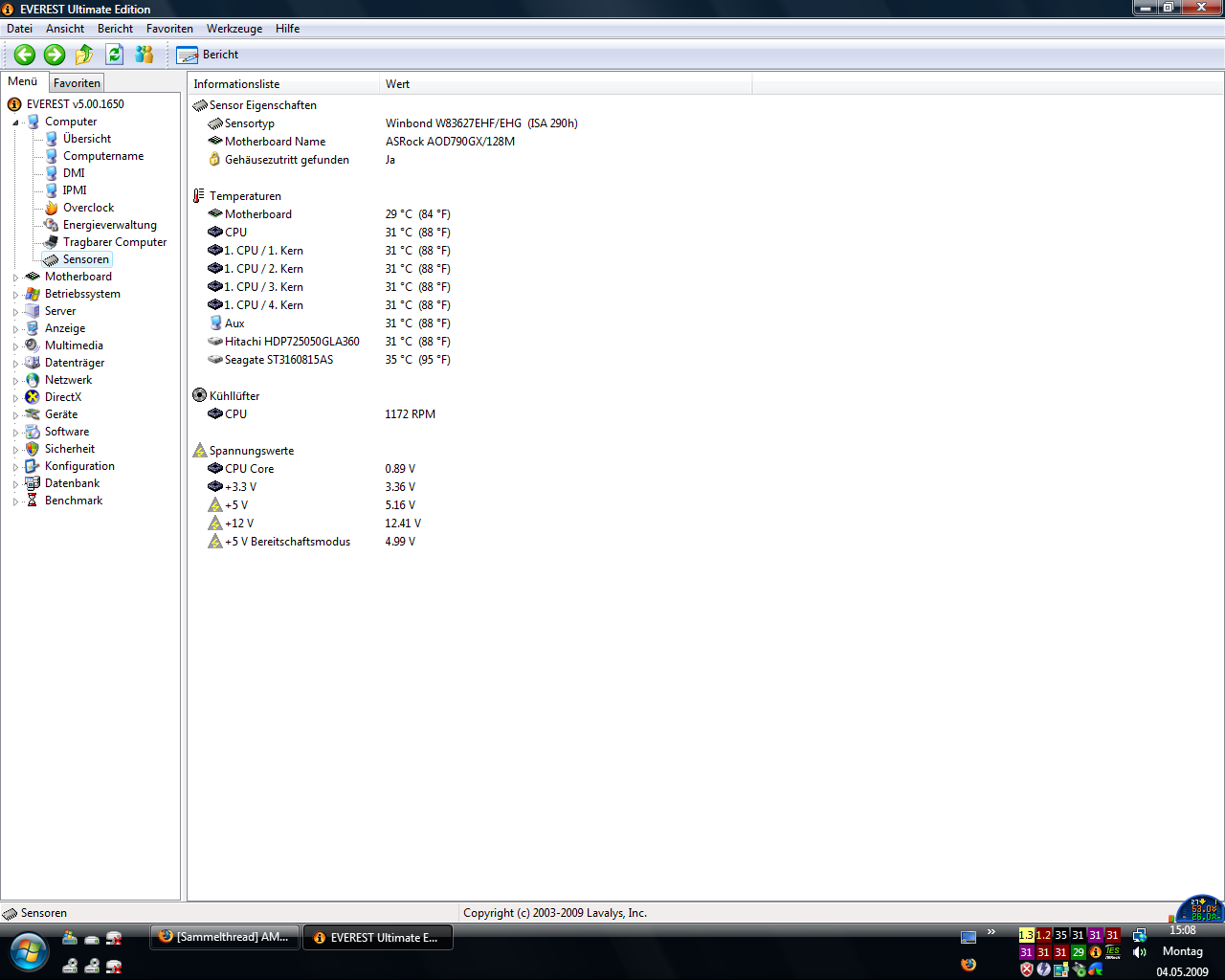Click the EVEREST Ultimate taskbar button
Screen dimensions: 1225x980
pos(378,938)
